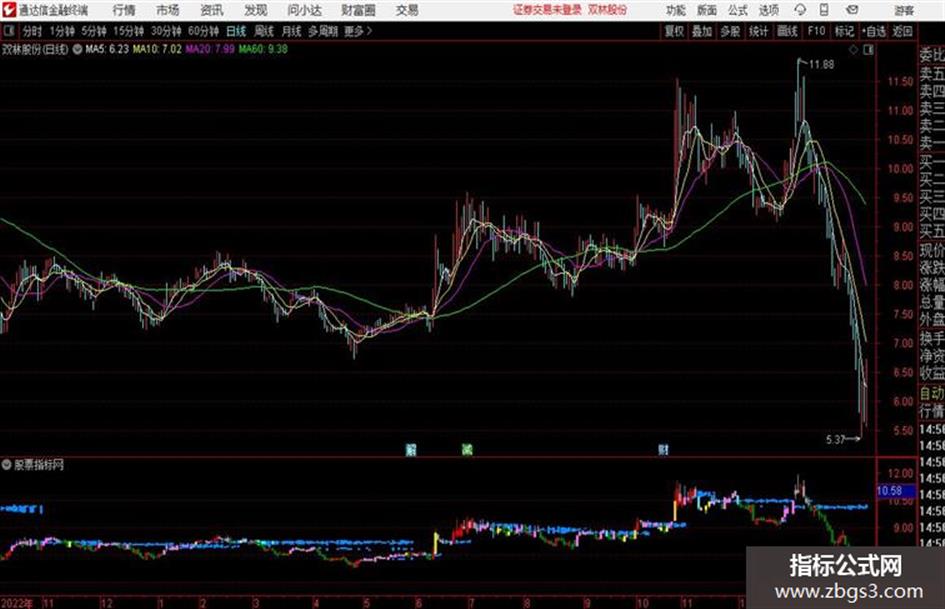The image size is (945, 609).
Task: Open the 发现 menu
Action: 256,10
